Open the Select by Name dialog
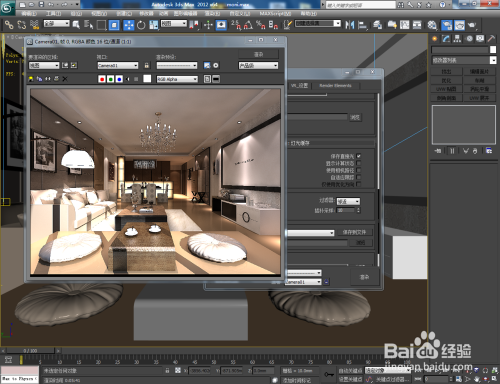 (x=88, y=25)
